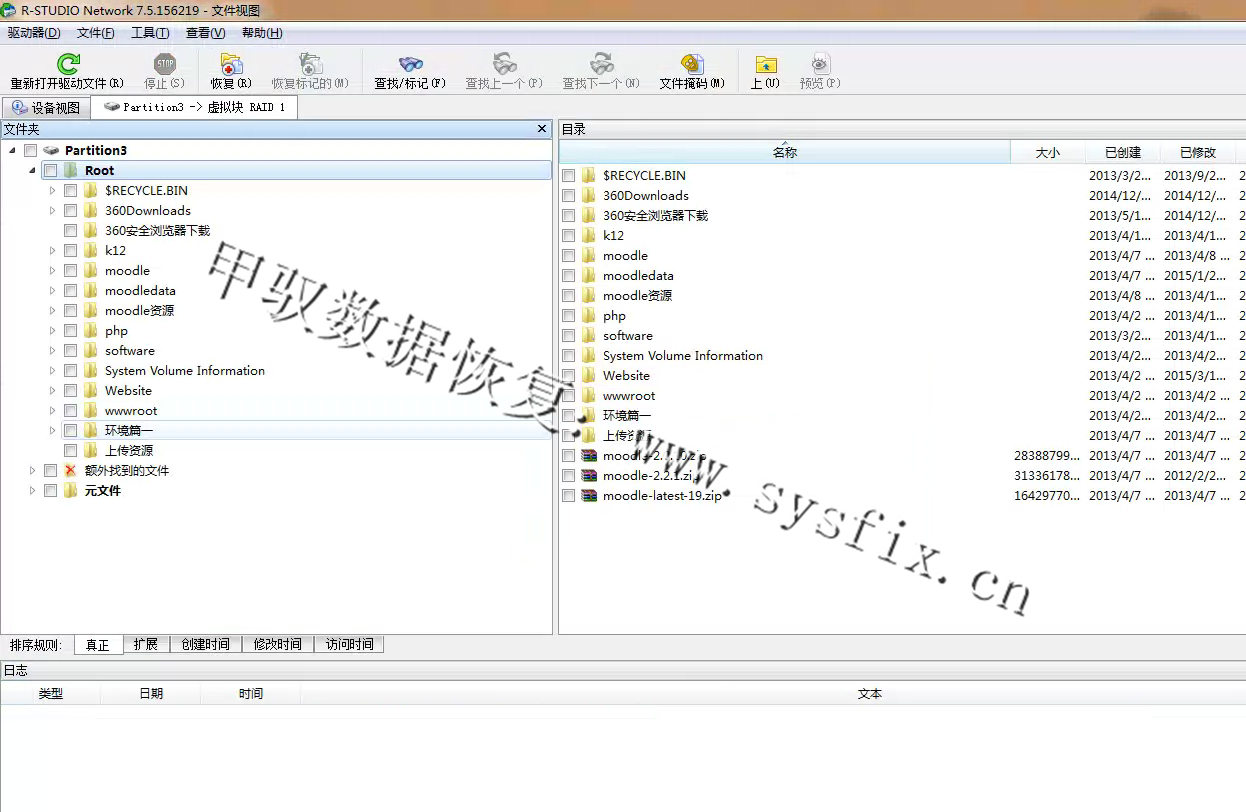The height and width of the screenshot is (812, 1246).
Task: Sort by 创建时间 rule
Action: [206, 644]
